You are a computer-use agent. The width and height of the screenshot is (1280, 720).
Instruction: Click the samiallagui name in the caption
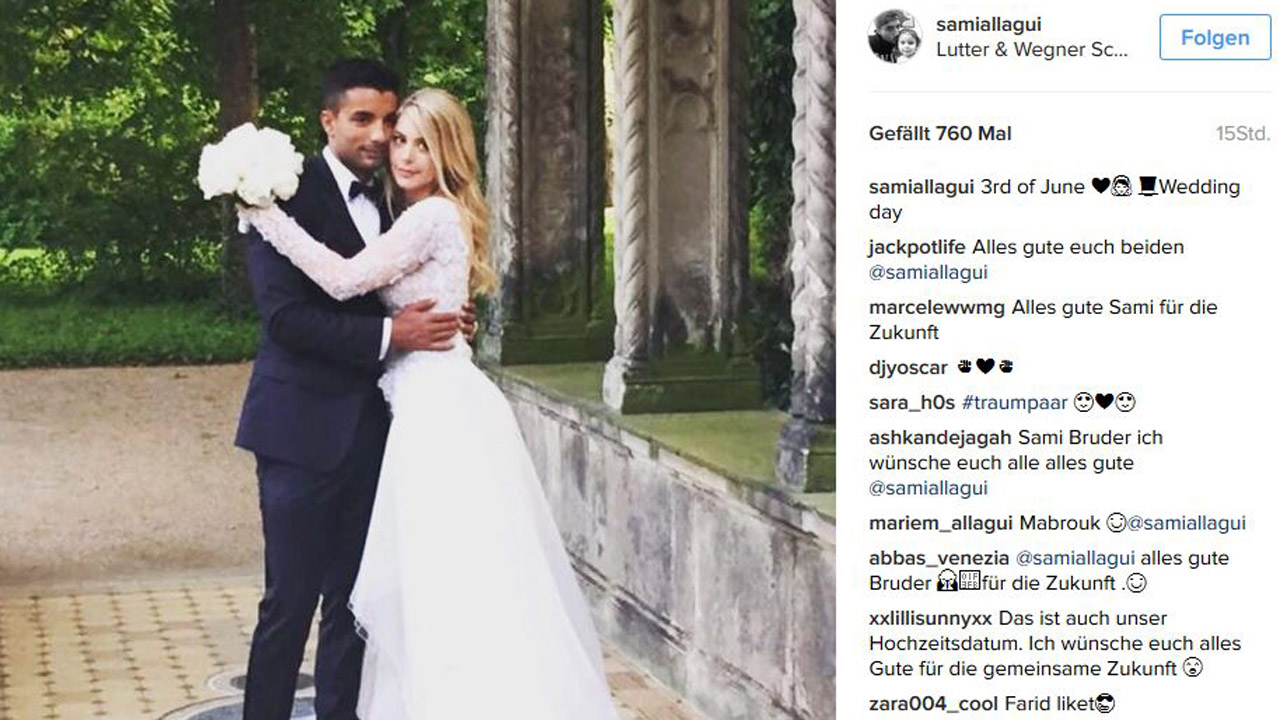pos(921,187)
